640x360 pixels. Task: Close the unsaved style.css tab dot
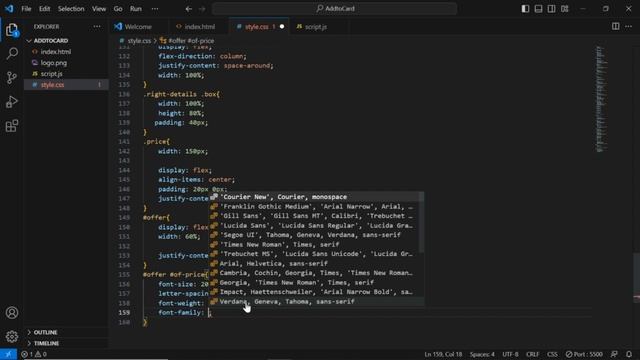coord(282,27)
